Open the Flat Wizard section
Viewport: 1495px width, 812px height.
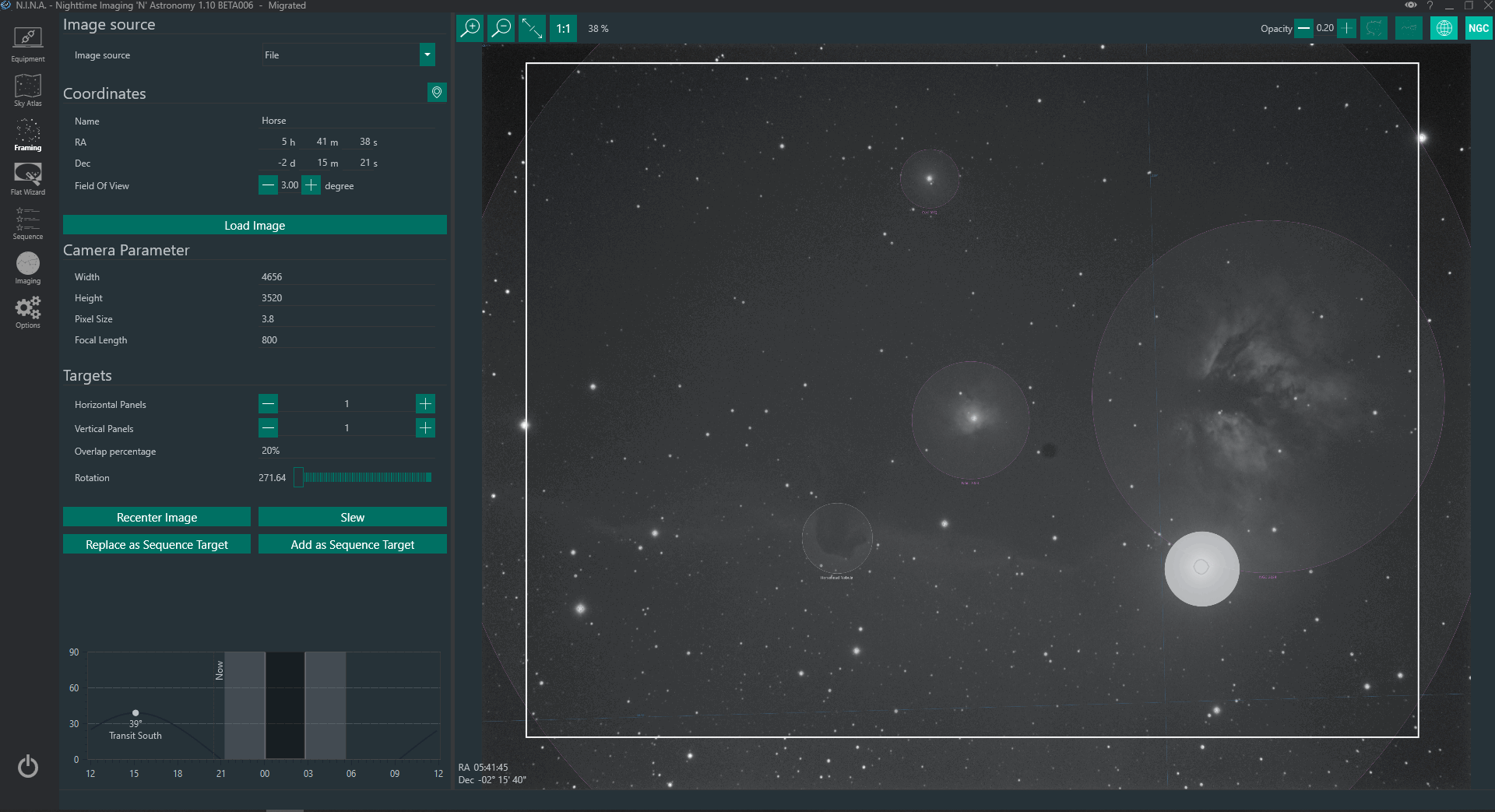(28, 178)
